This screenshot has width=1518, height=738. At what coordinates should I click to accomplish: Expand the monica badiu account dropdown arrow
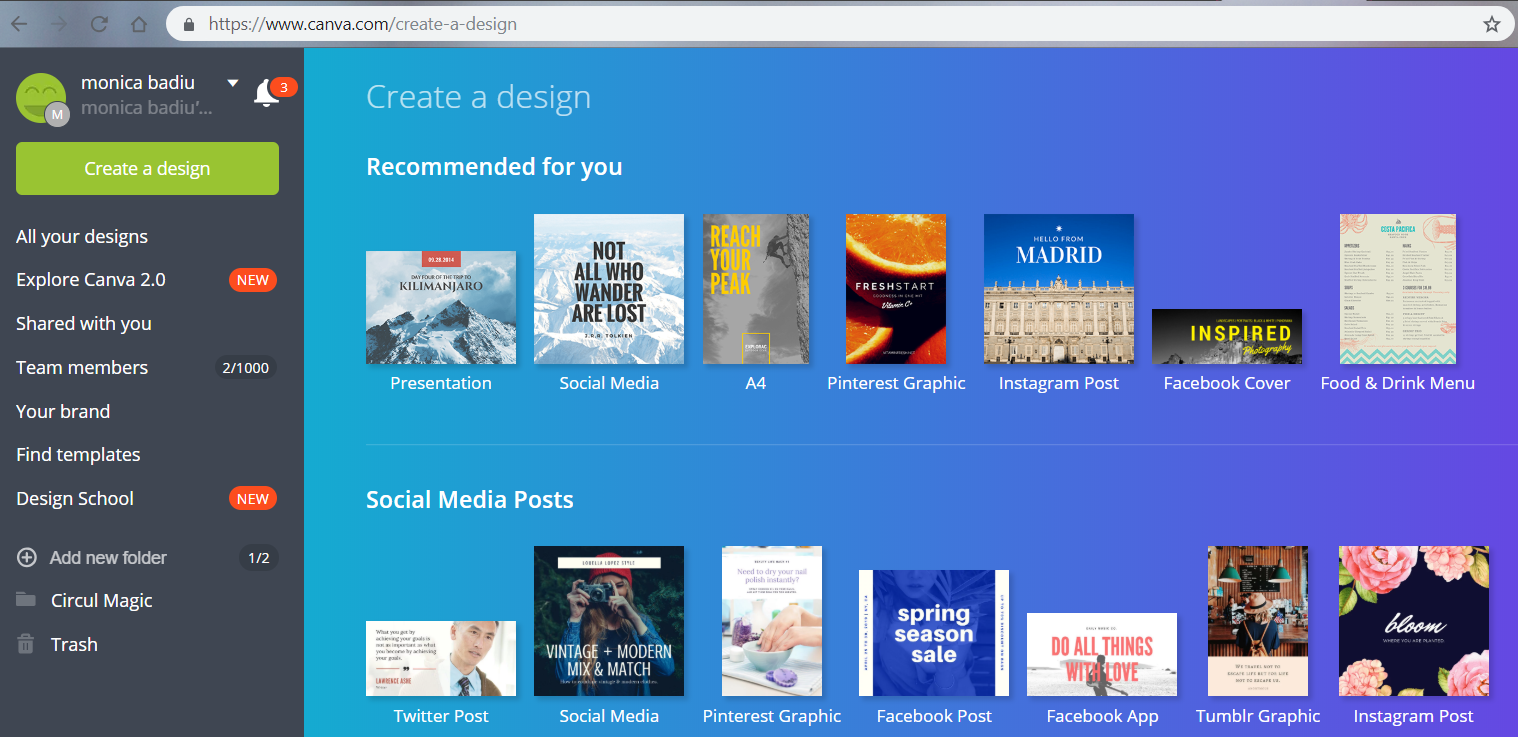(x=233, y=83)
